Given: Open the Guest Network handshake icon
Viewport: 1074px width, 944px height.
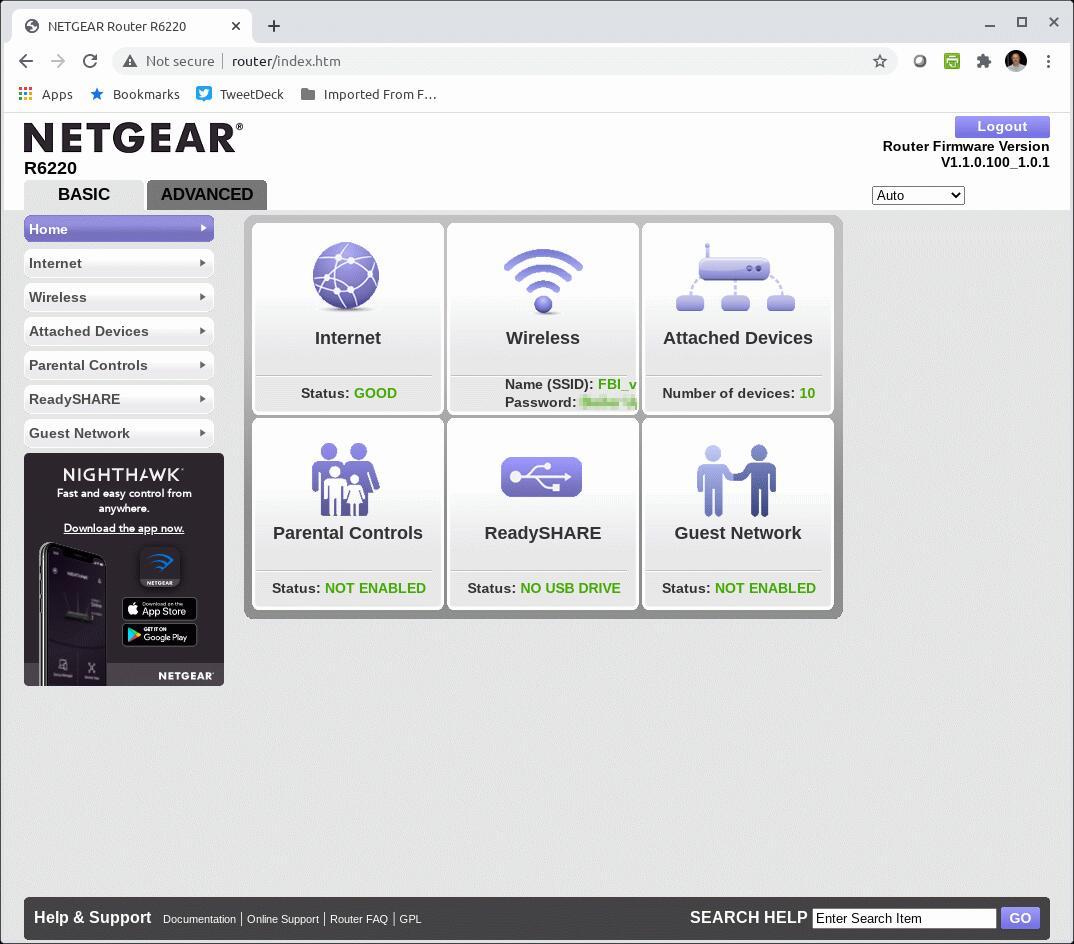Looking at the screenshot, I should (x=736, y=480).
